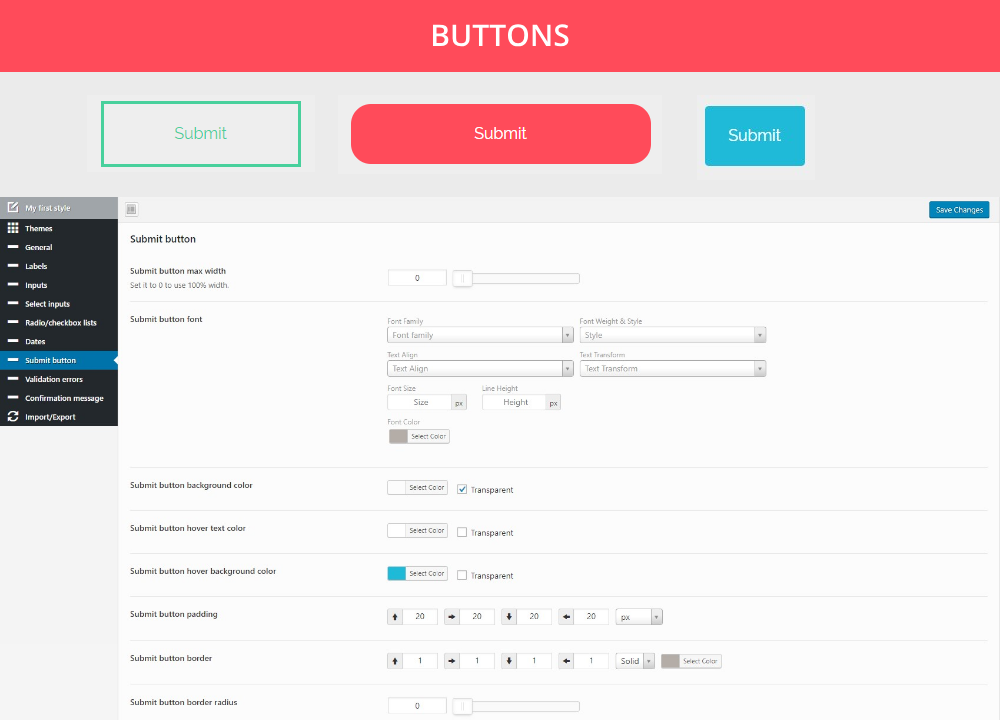Click the max width value field
The image size is (1000, 720).
tap(417, 278)
